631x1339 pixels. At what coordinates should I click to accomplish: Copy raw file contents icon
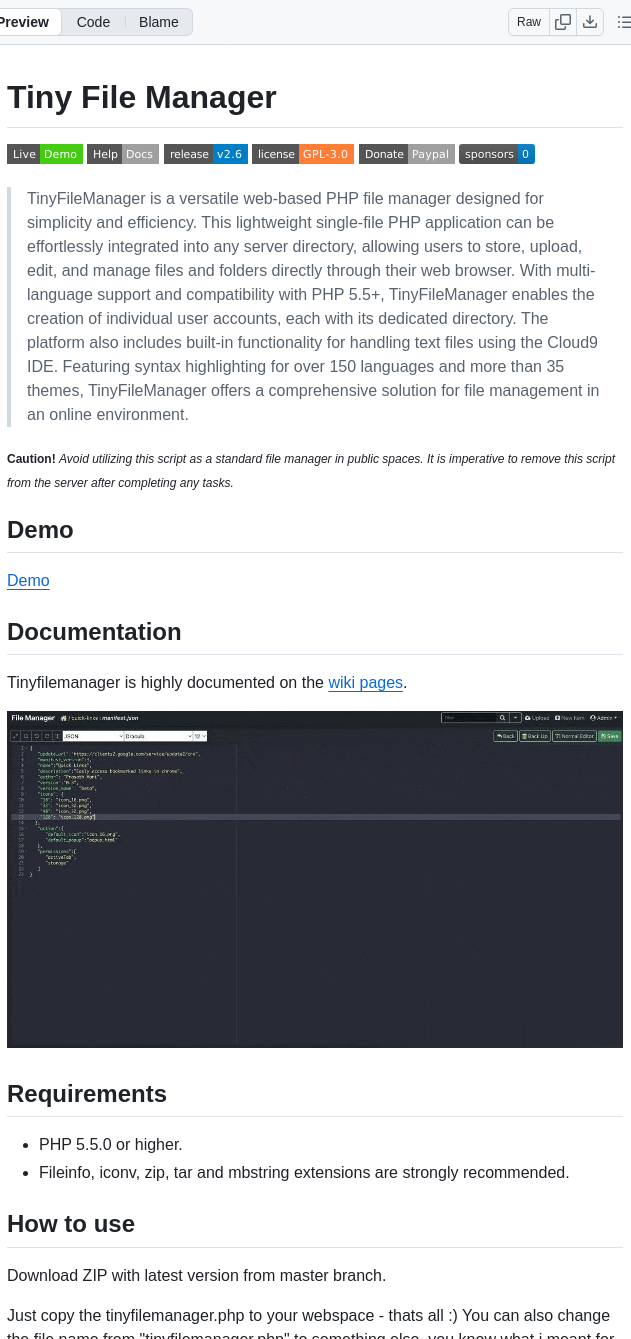tap(563, 22)
